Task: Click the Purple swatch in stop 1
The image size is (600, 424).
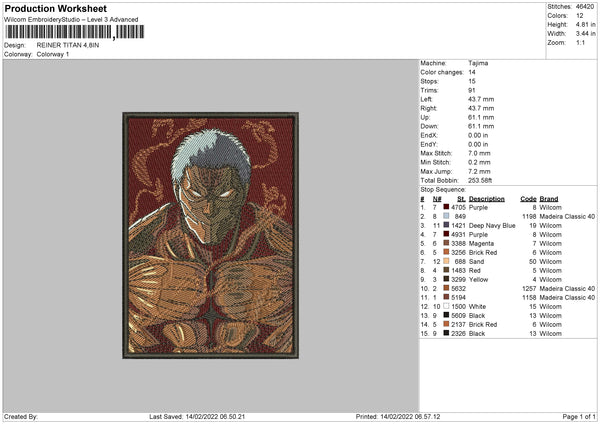Action: (x=445, y=208)
